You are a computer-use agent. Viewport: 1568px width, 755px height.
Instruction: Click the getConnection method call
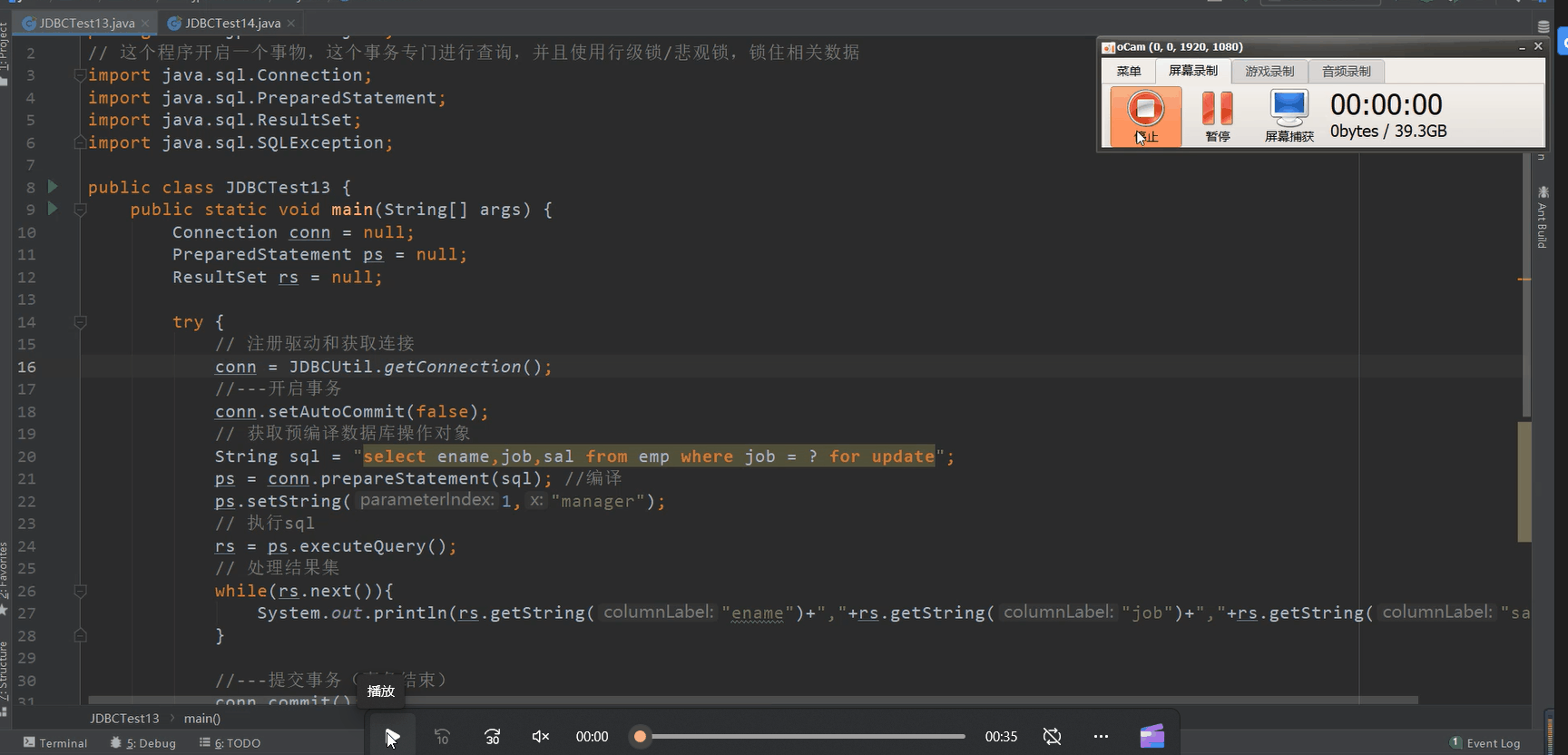[453, 367]
